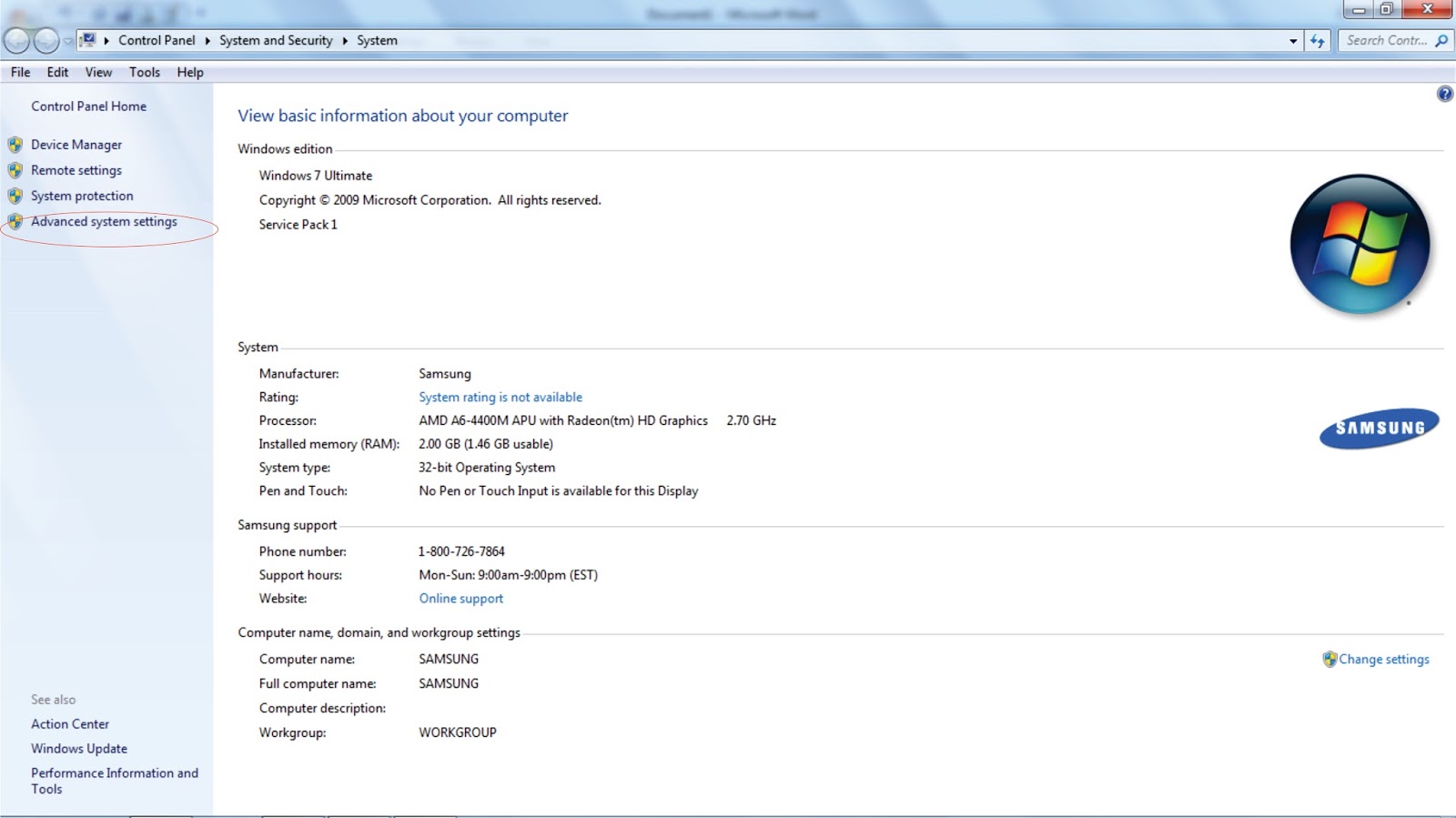Image resolution: width=1456 pixels, height=818 pixels.
Task: Click the refresh button beside address bar
Action: click(x=1318, y=41)
